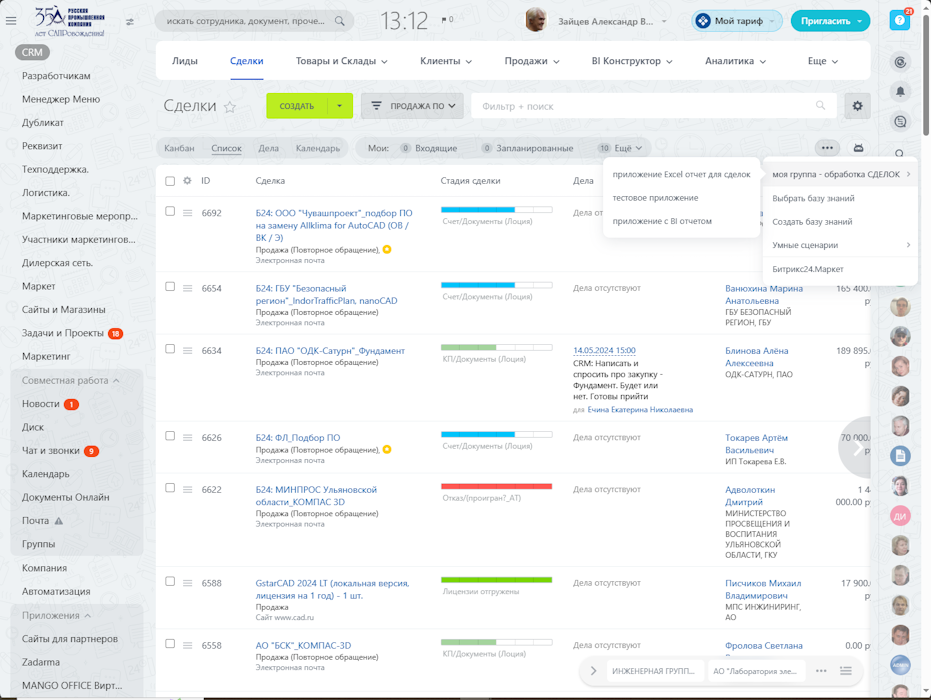This screenshot has width=931, height=700.
Task: Click the robot automation icon
Action: pos(858,148)
